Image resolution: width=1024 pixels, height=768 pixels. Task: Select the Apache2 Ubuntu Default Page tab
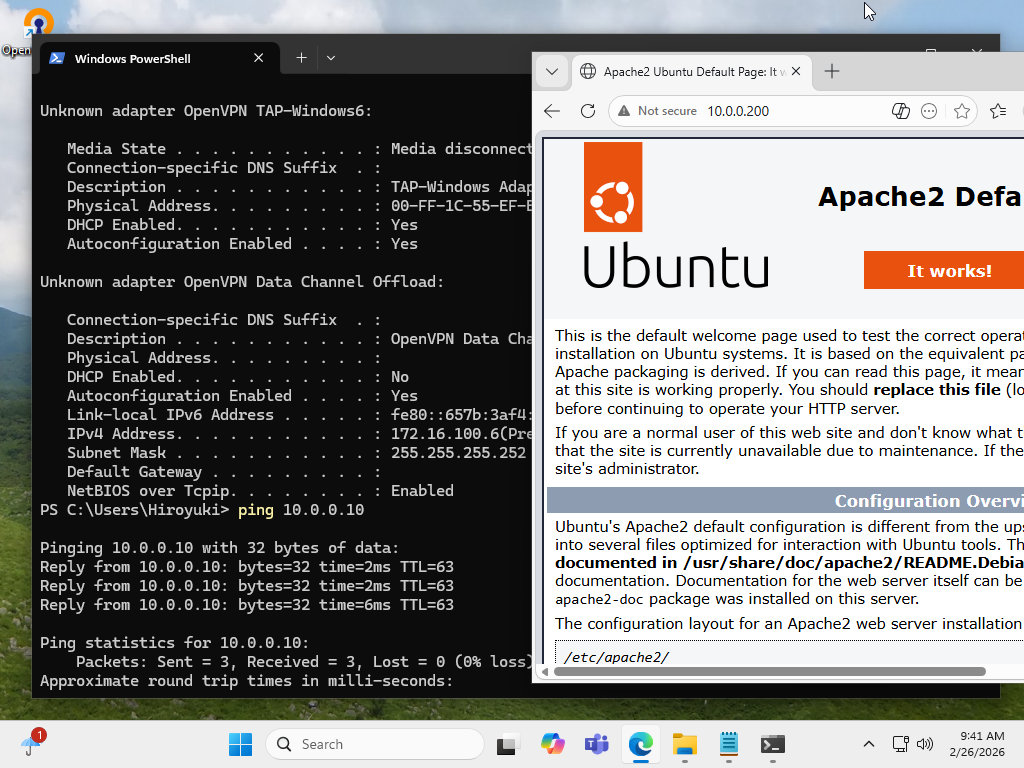pyautogui.click(x=692, y=72)
